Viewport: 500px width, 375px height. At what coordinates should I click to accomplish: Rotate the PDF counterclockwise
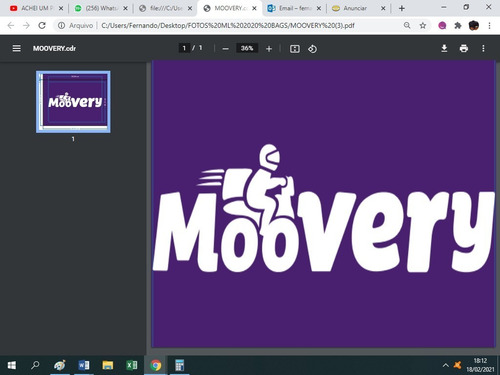coord(312,49)
